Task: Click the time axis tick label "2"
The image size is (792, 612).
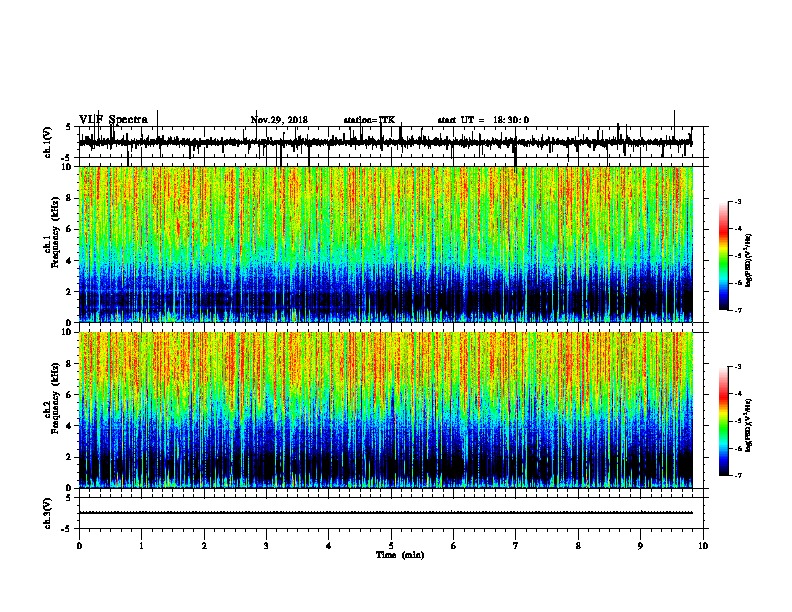Action: [x=204, y=545]
